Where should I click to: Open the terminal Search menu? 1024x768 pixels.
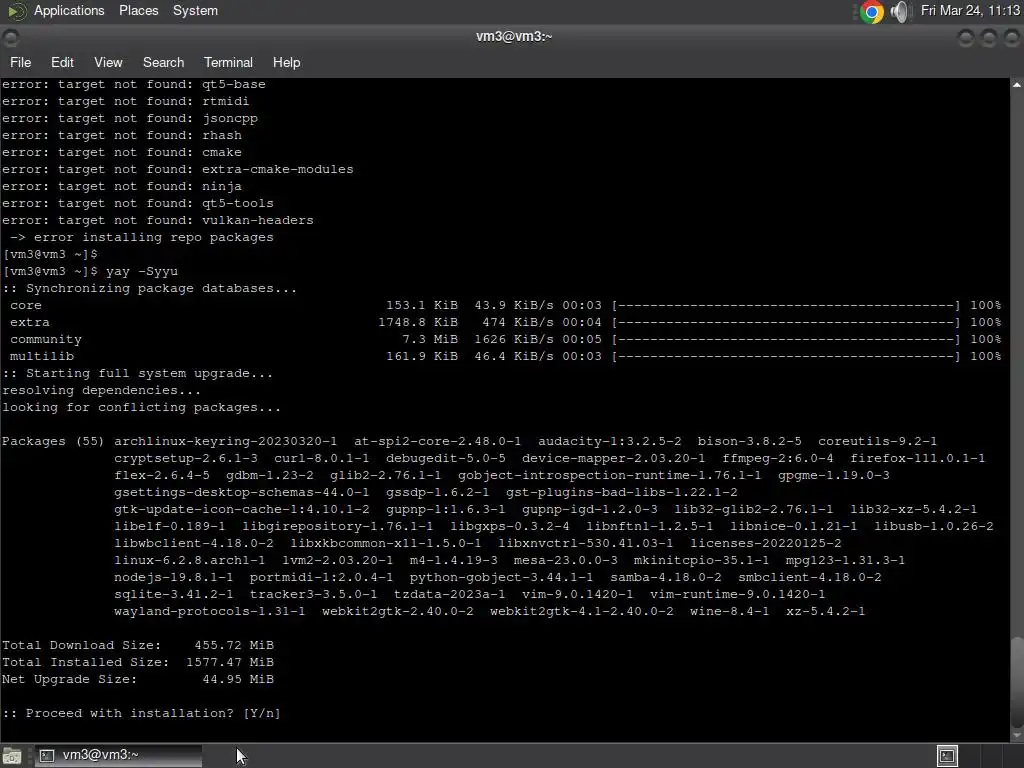pyautogui.click(x=163, y=62)
